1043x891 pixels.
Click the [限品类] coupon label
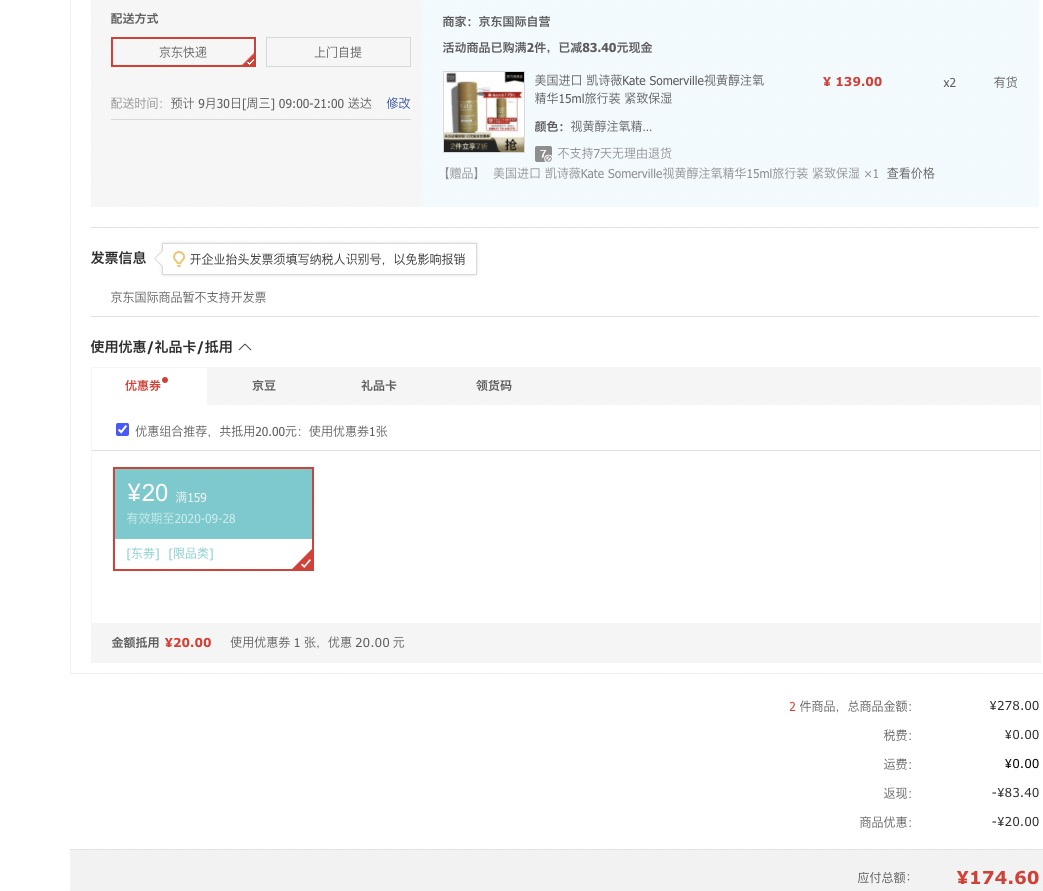tap(191, 554)
